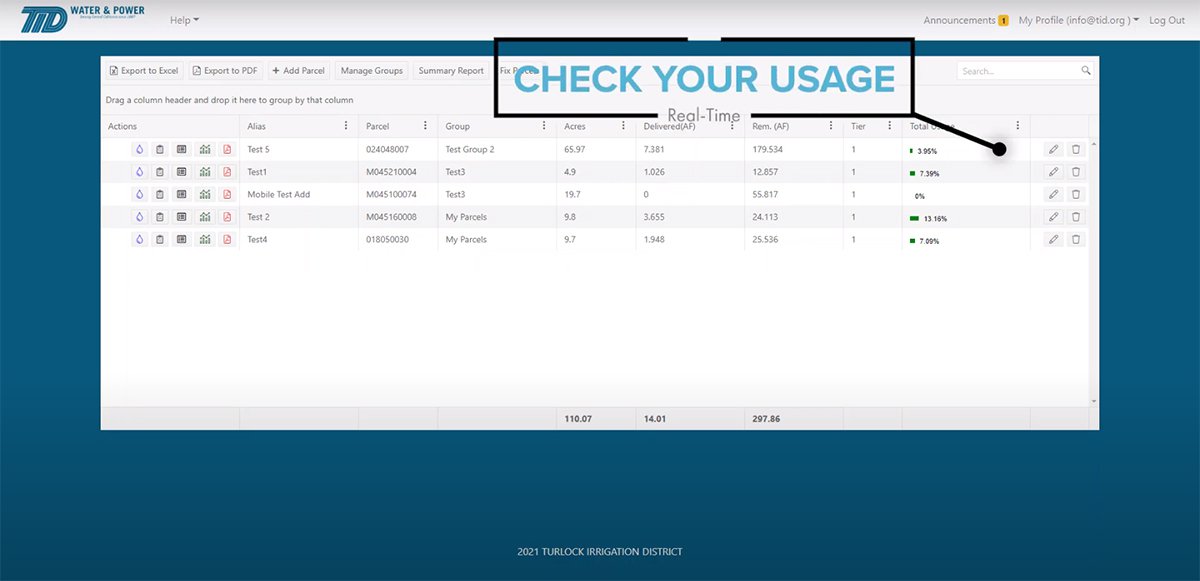Click the magnifier icon in search box
The width and height of the screenshot is (1200, 581).
tap(1086, 71)
